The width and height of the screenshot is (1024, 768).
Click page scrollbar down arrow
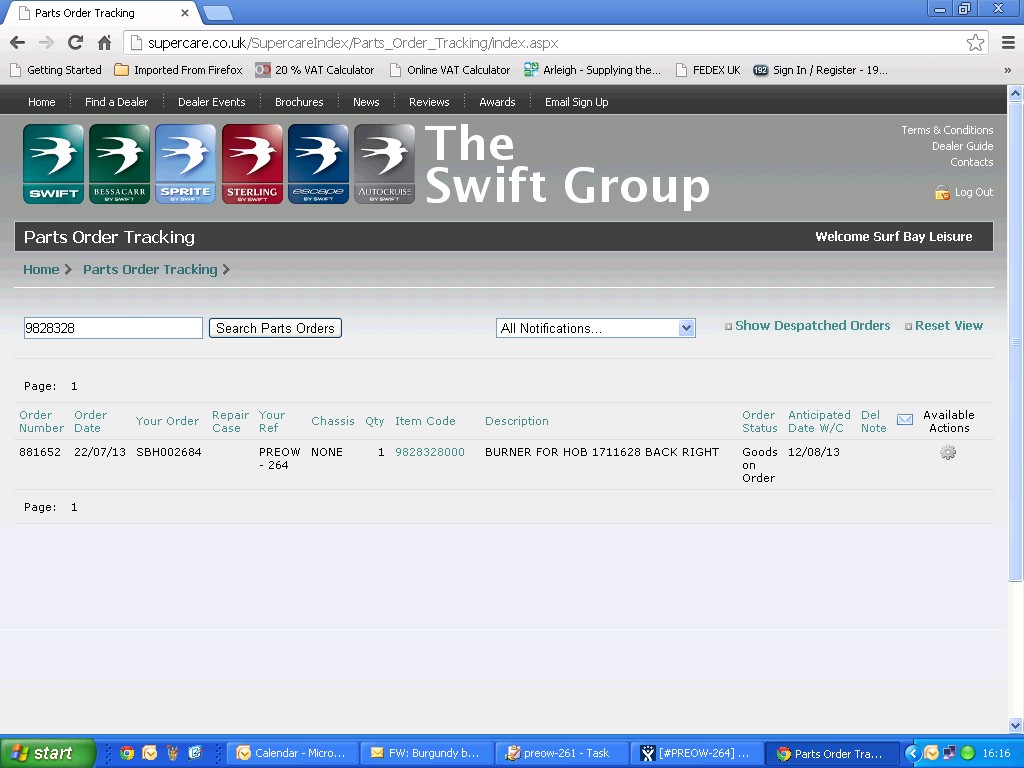pos(1016,725)
